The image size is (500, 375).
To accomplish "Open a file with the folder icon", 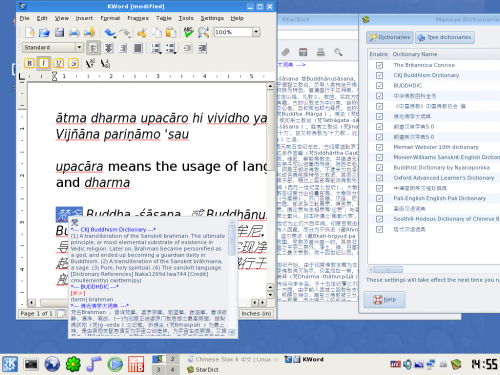I will 44,32.
